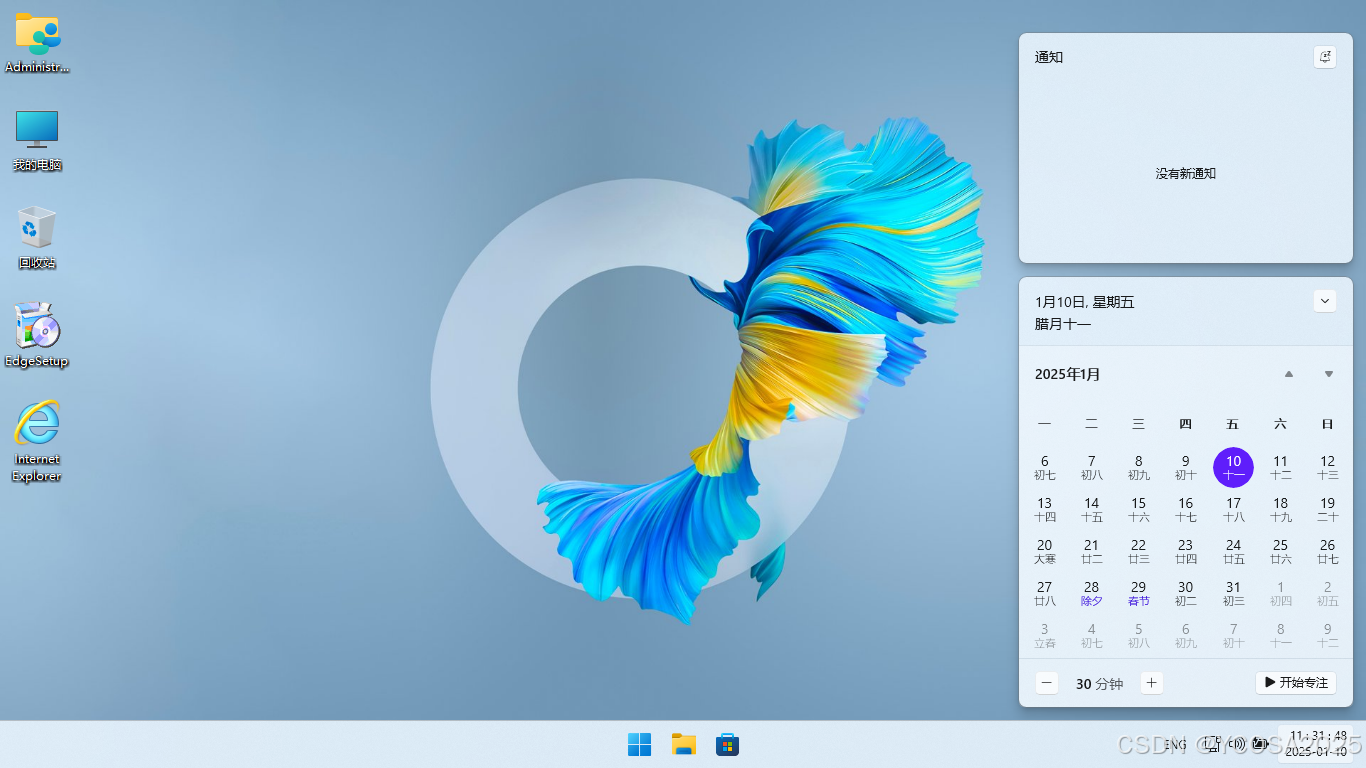Viewport: 1366px width, 768px height.
Task: Open notification settings icon beside 通知
Action: click(x=1325, y=57)
